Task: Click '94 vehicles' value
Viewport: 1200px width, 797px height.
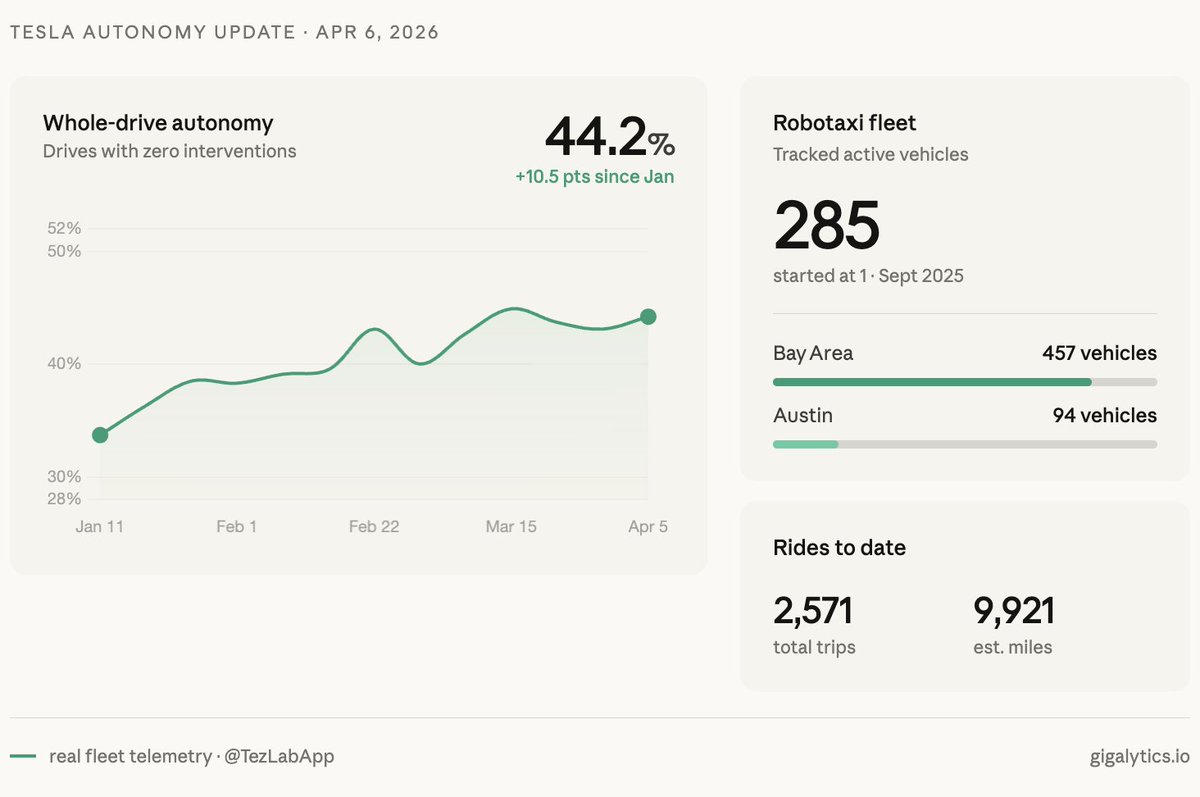Action: (1105, 415)
